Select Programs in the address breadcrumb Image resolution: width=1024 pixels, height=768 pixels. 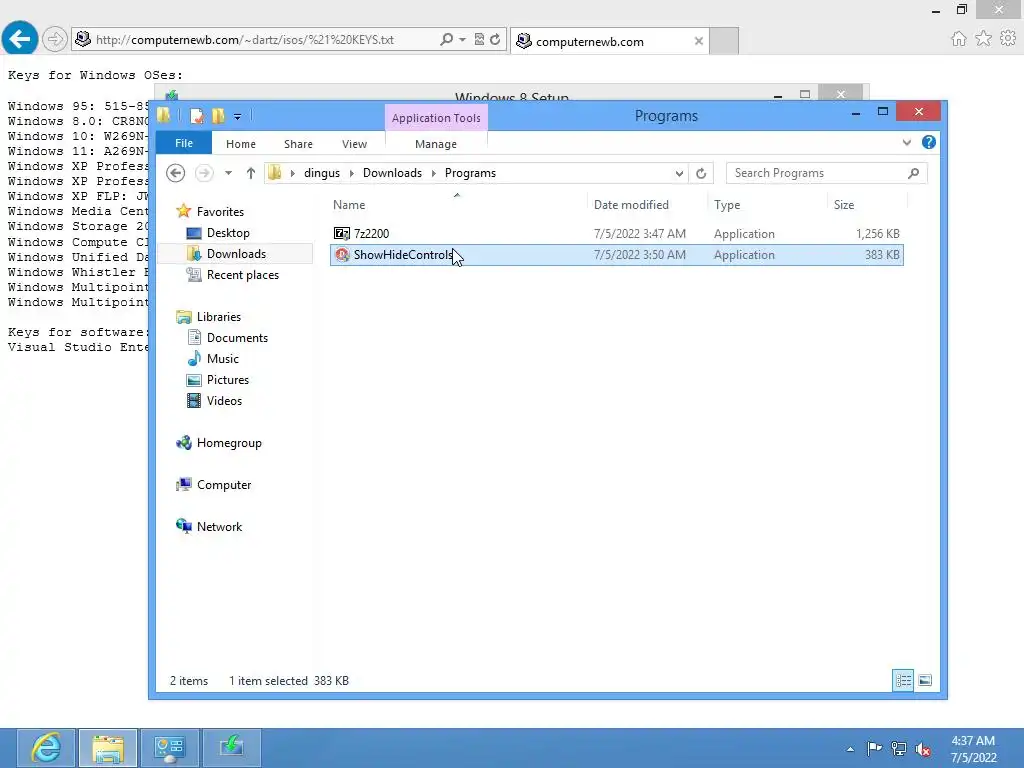pyautogui.click(x=470, y=173)
